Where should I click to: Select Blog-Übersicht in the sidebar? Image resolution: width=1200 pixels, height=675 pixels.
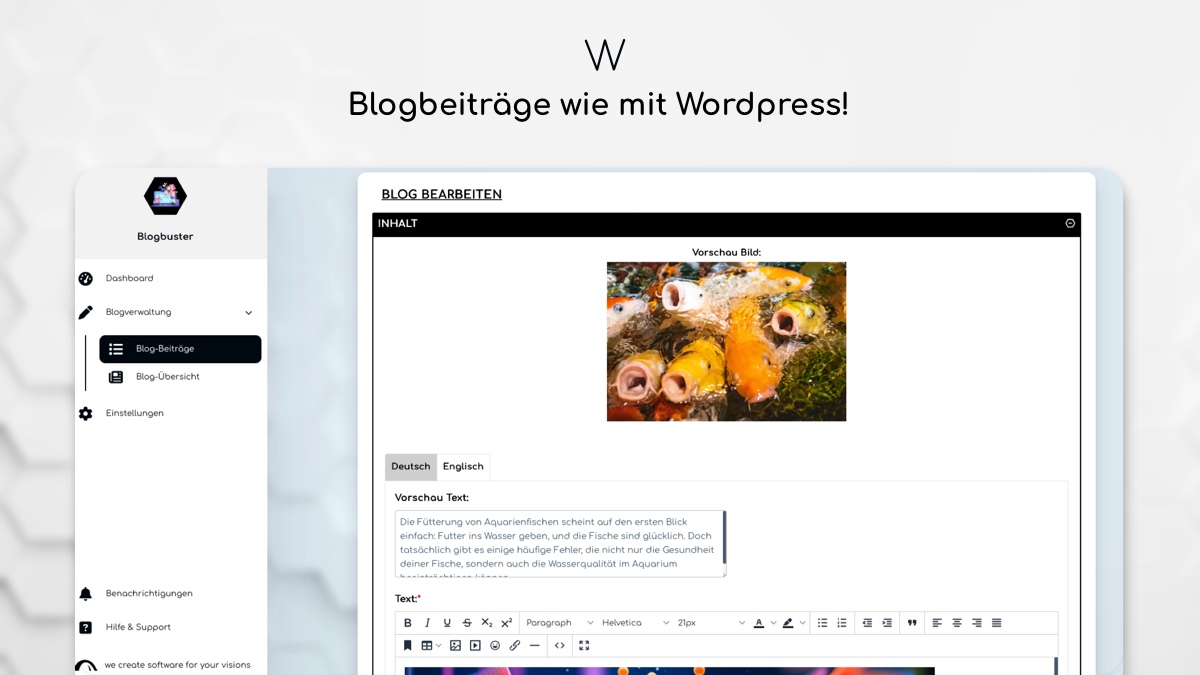(x=168, y=377)
